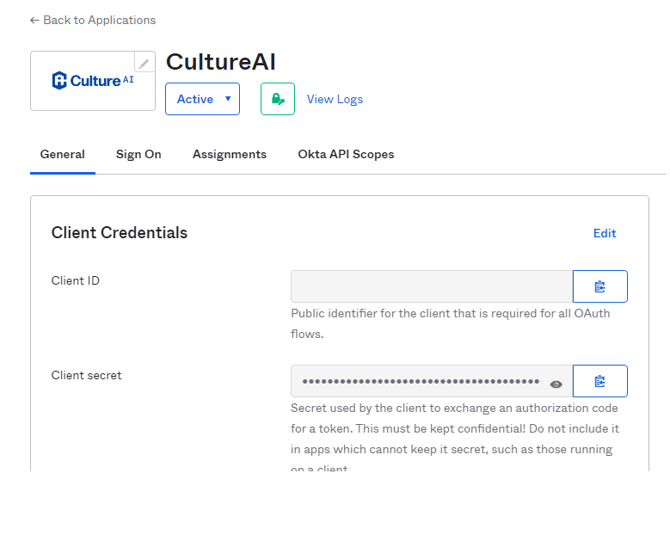670x547 pixels.
Task: Copy the Client ID to clipboard
Action: (600, 286)
